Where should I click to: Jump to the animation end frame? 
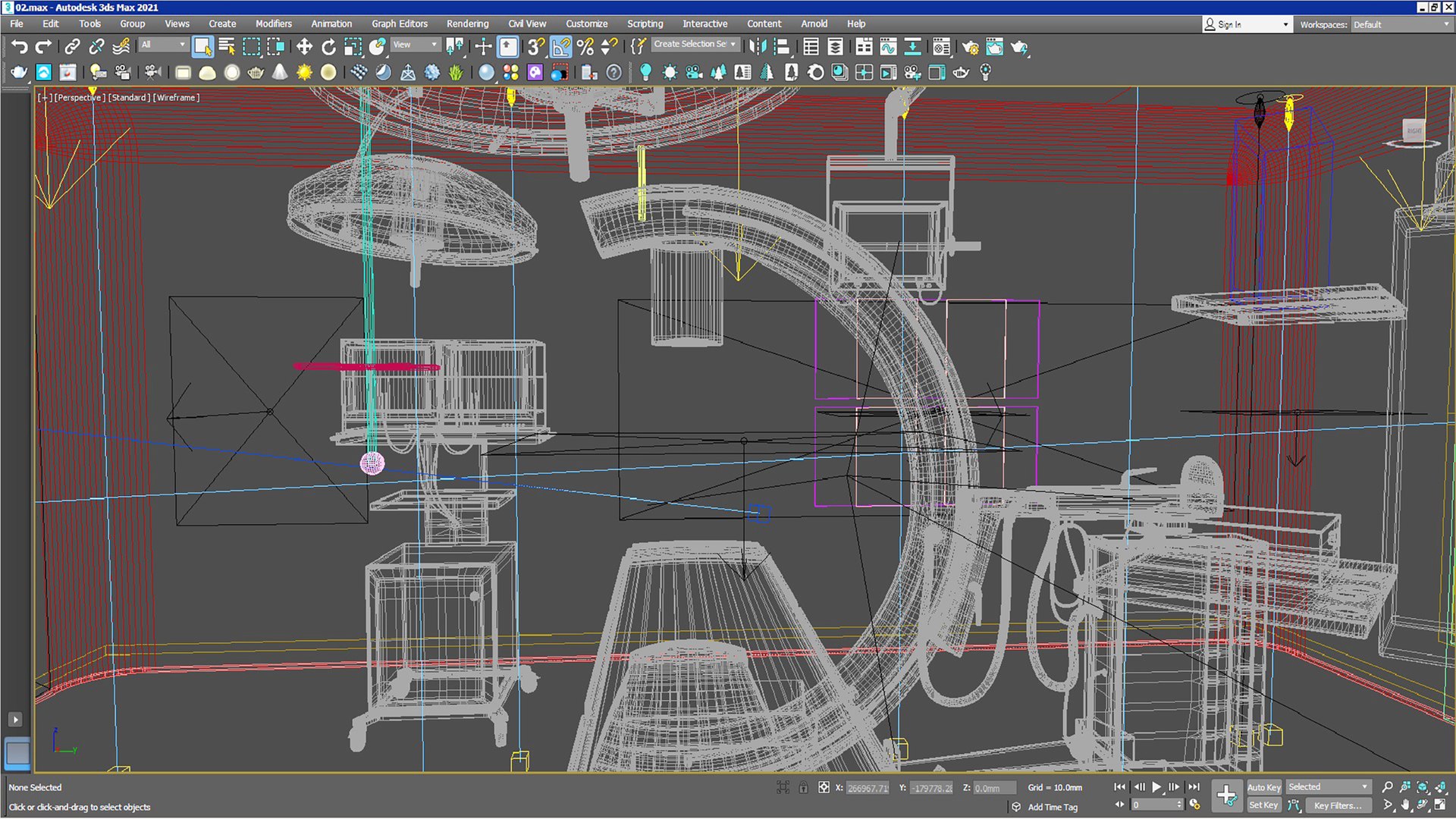[1194, 787]
